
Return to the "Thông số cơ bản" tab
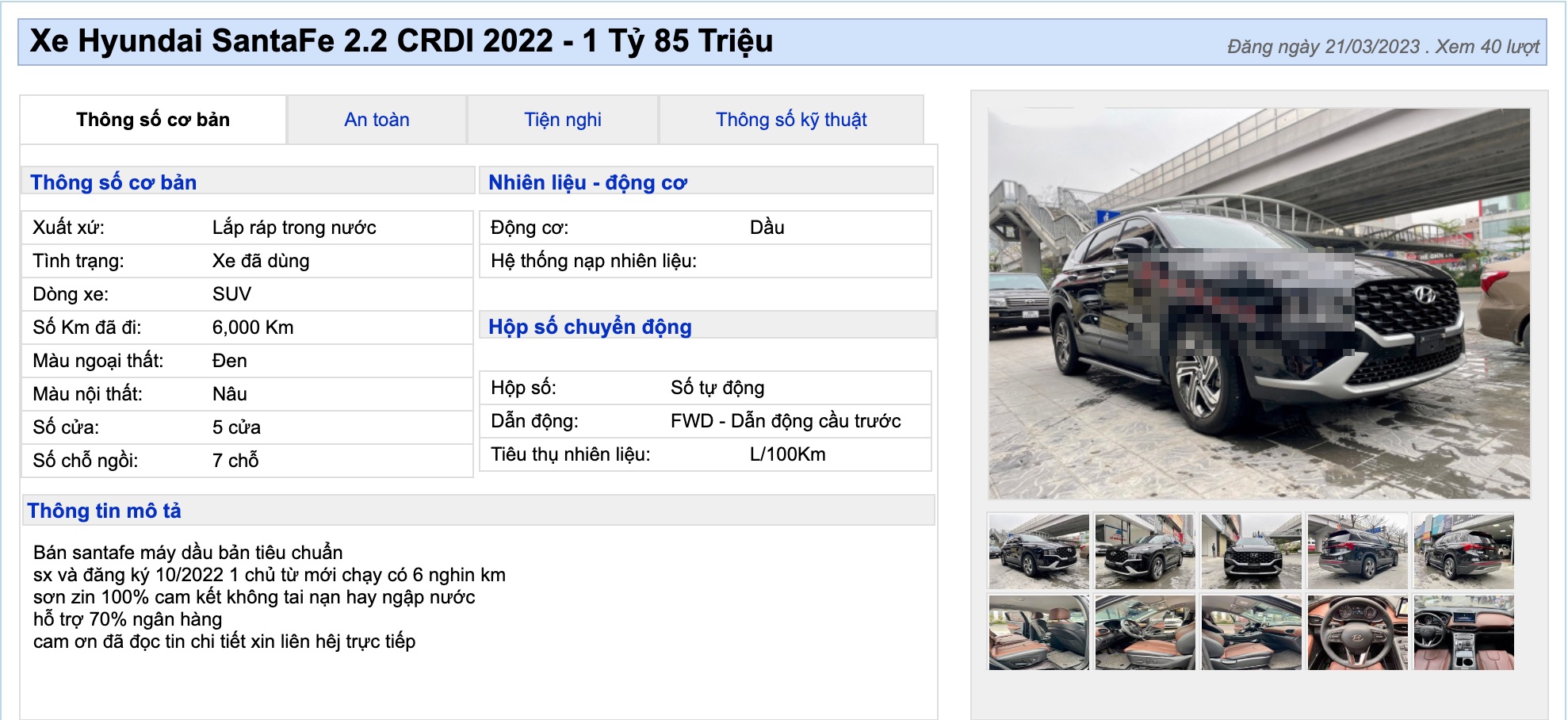pyautogui.click(x=152, y=120)
